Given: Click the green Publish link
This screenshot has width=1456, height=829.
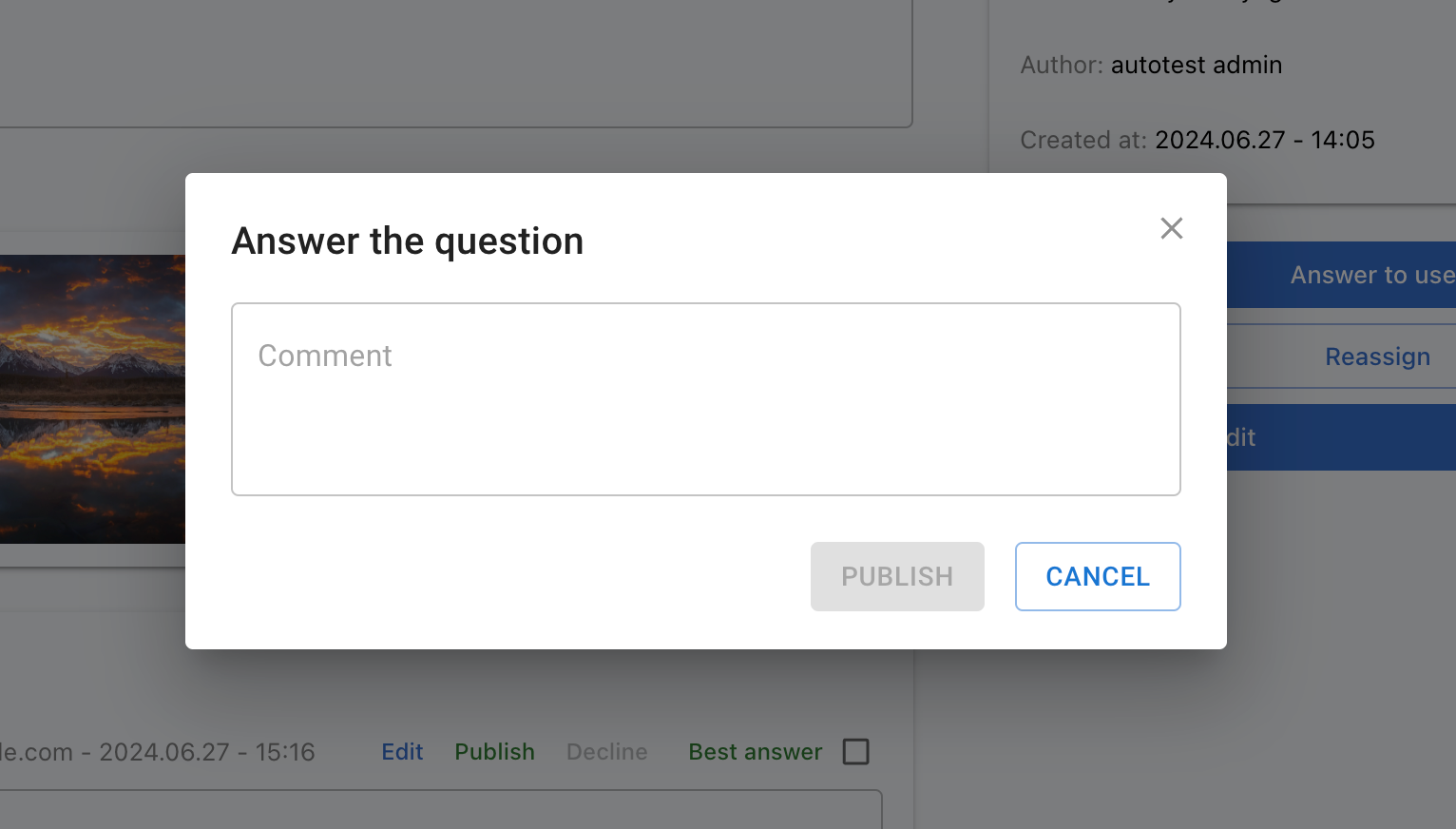Looking at the screenshot, I should pos(494,752).
